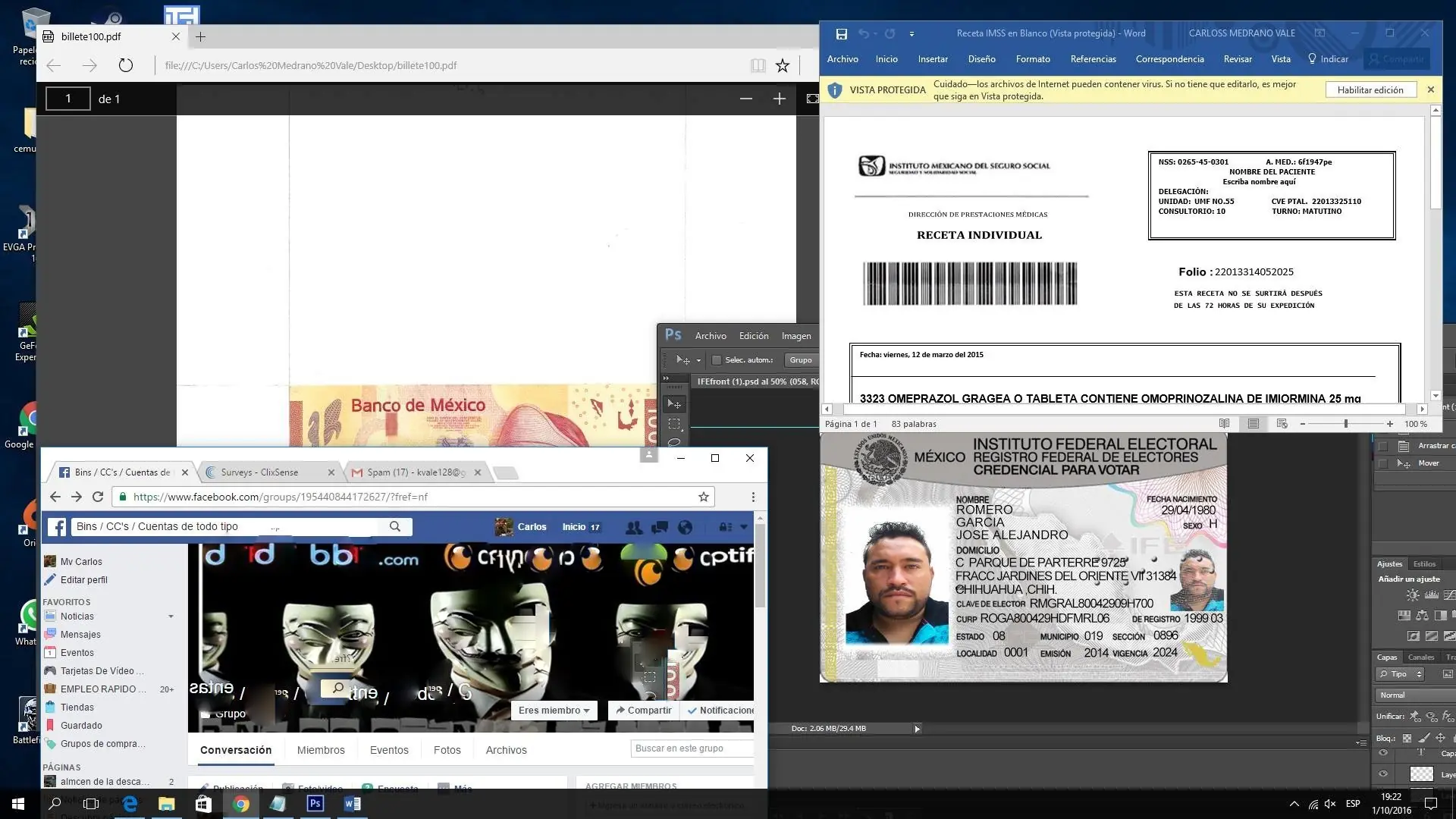1456x819 pixels.
Task: Open Facebook notifications globe icon
Action: 685,527
